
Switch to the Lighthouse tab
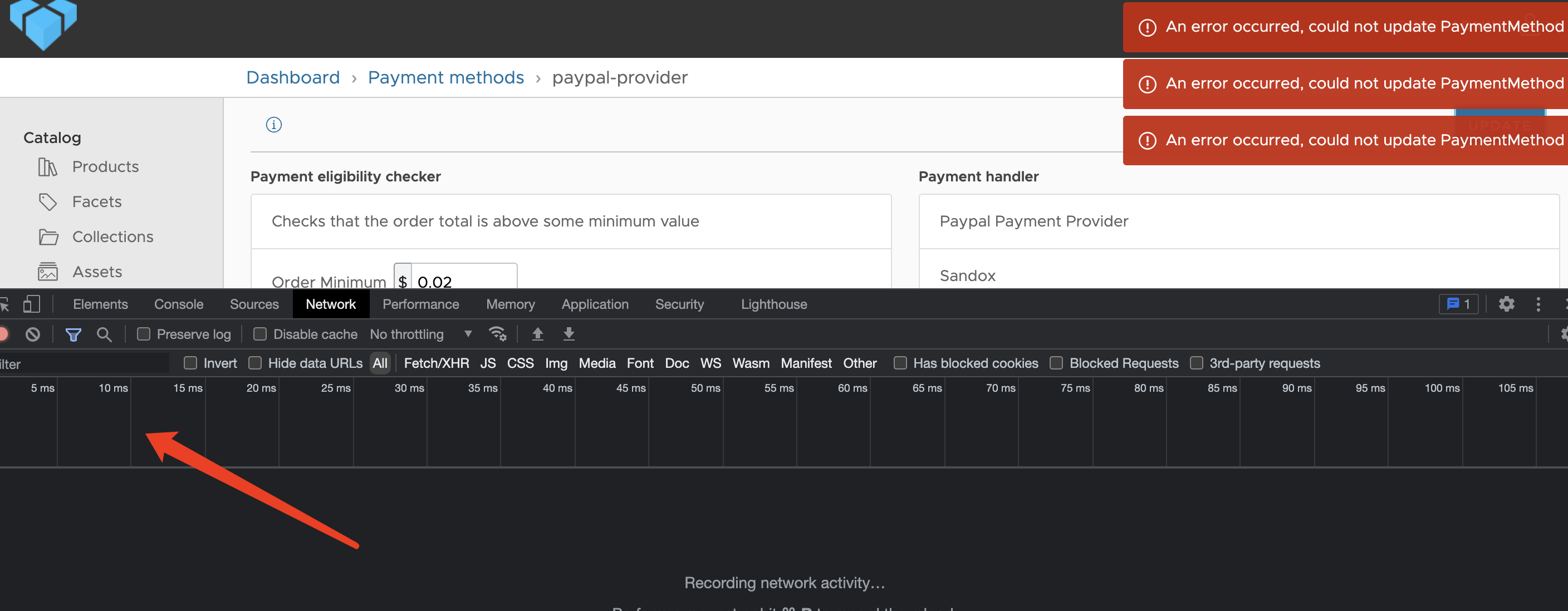pos(773,304)
